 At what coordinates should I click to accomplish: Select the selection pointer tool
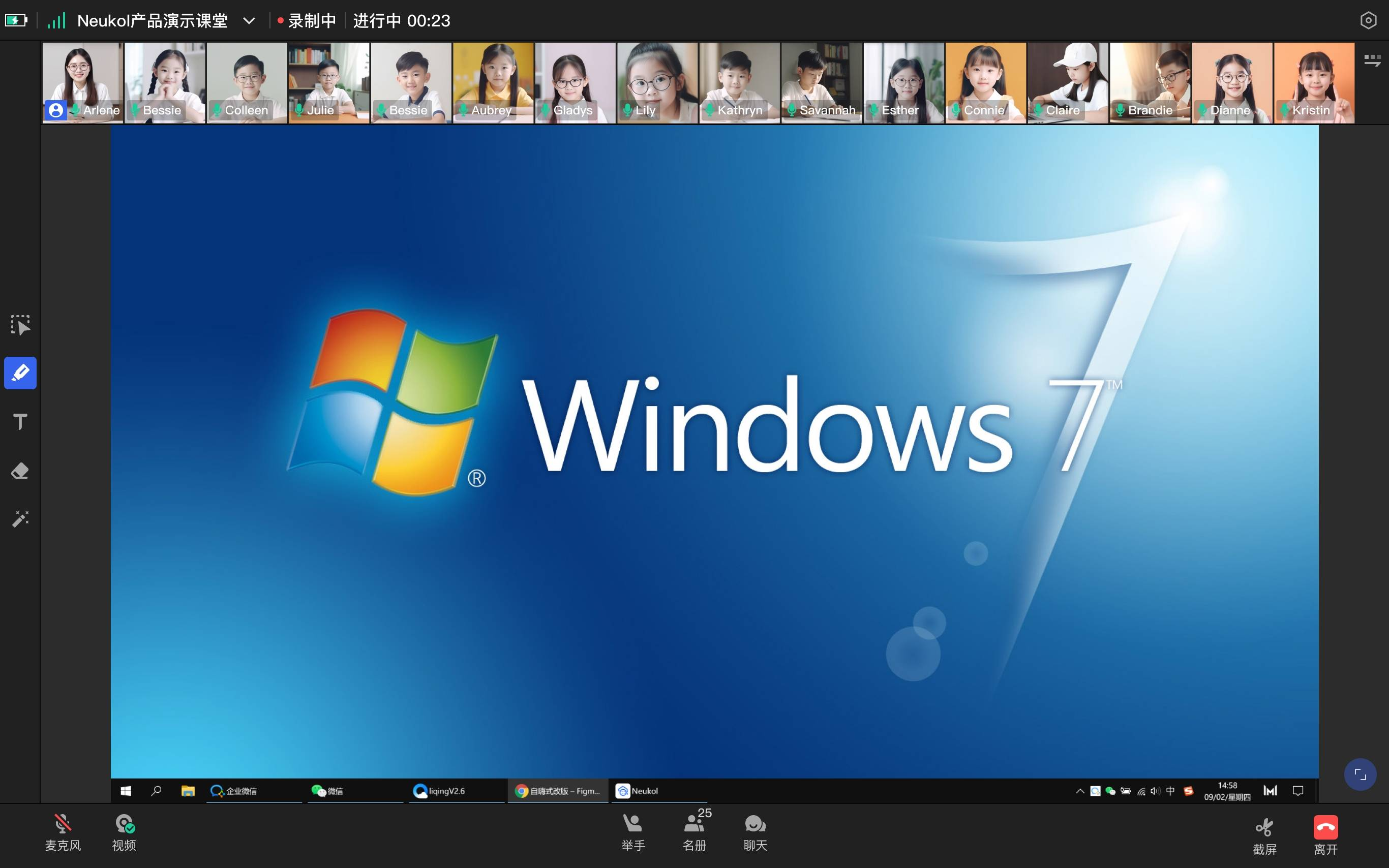click(x=20, y=325)
